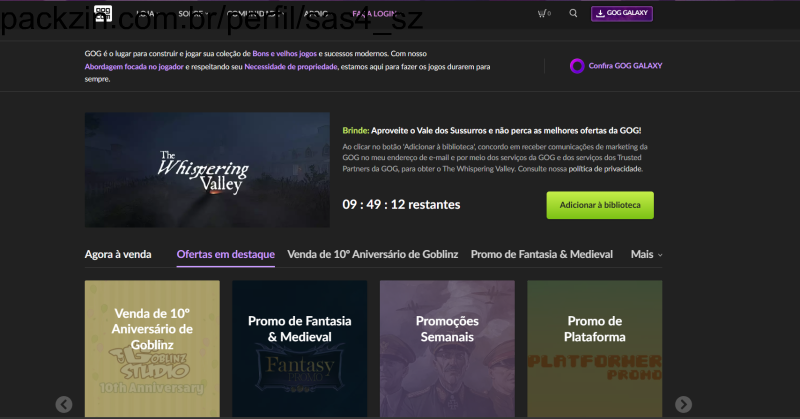Open the Loja menu dropdown
Screen dimensions: 800x419
pyautogui.click(x=147, y=14)
